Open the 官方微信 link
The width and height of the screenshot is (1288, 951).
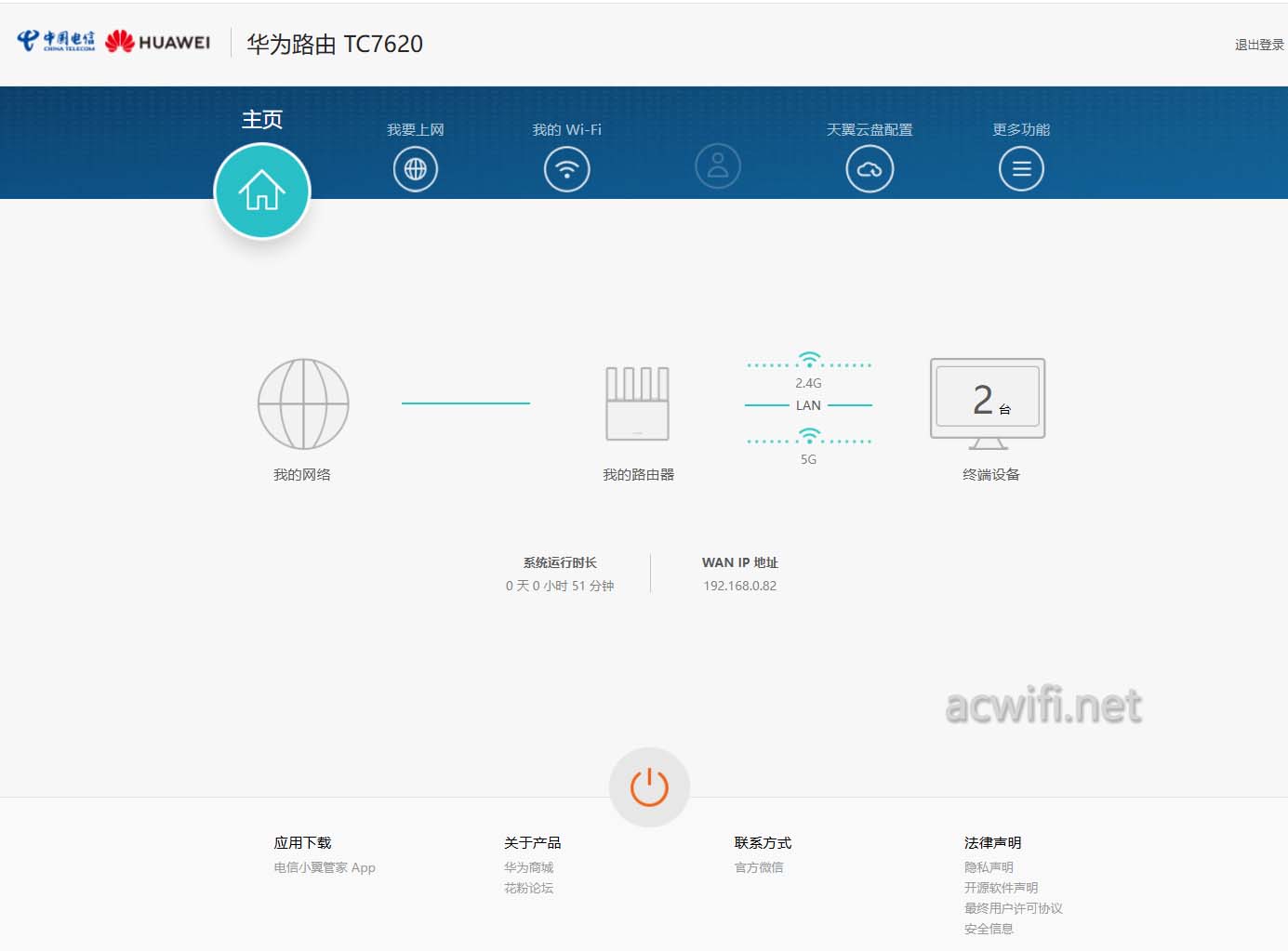point(759,867)
